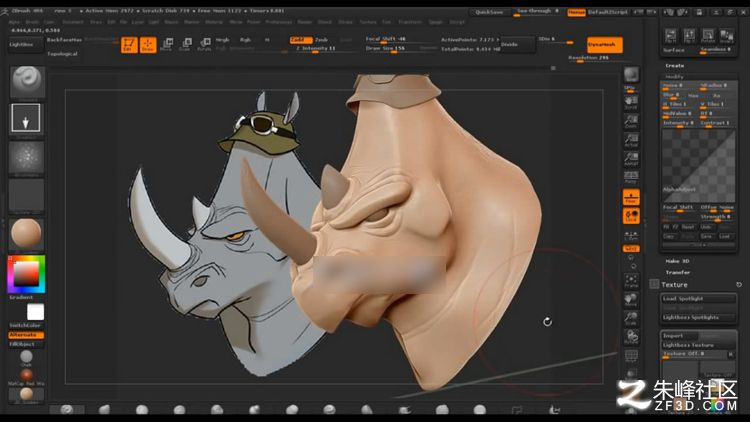Click the Rotate alpha icon
Viewport: 750px width, 422px height.
tap(708, 36)
